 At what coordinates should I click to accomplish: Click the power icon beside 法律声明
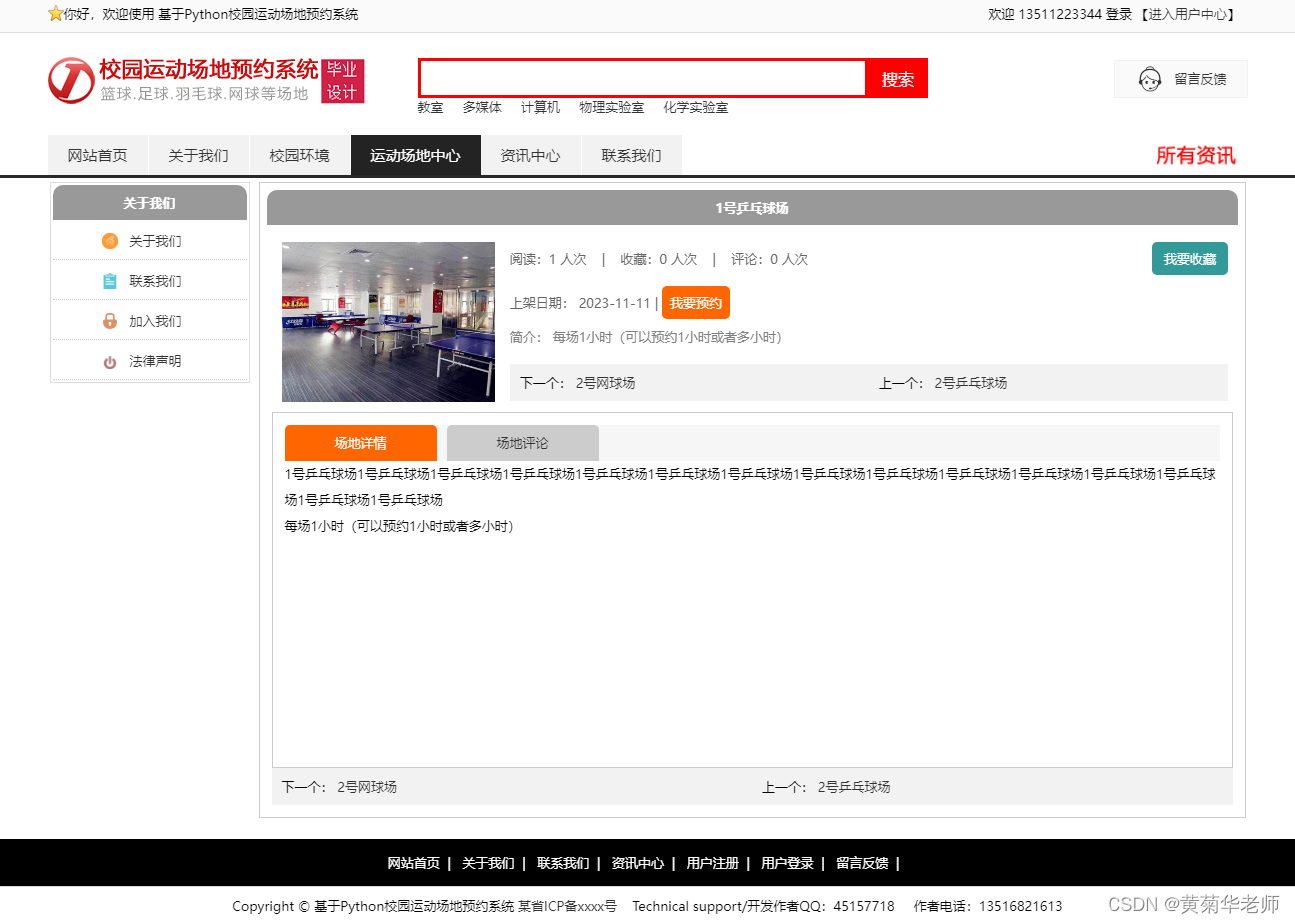[x=110, y=362]
